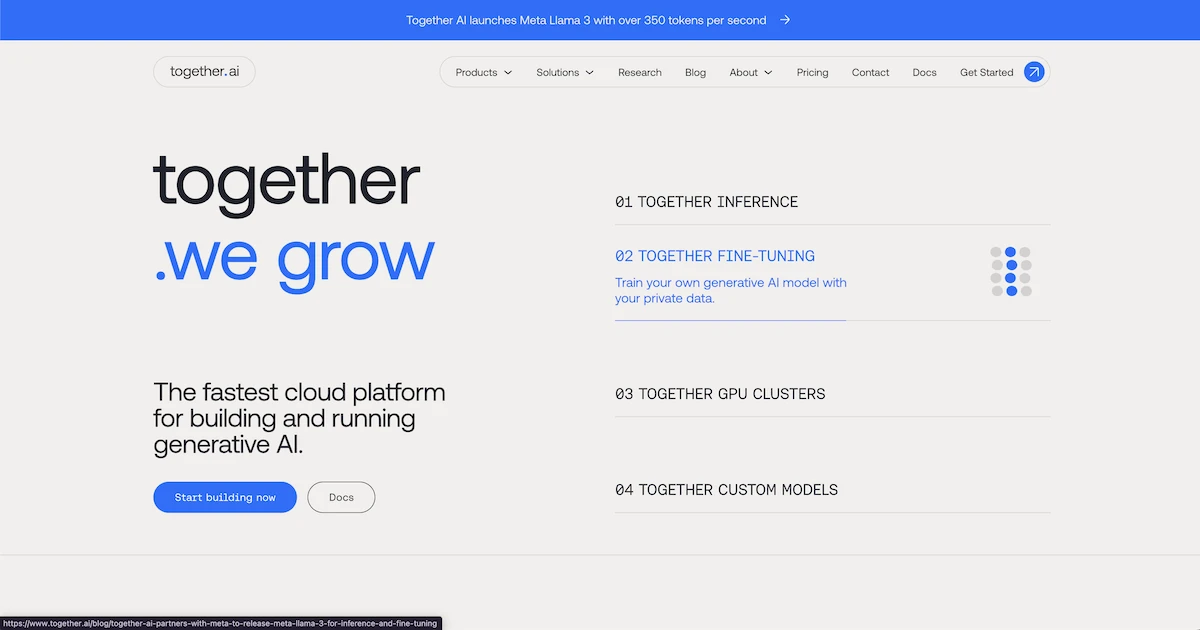Click the Start building now button

click(224, 497)
